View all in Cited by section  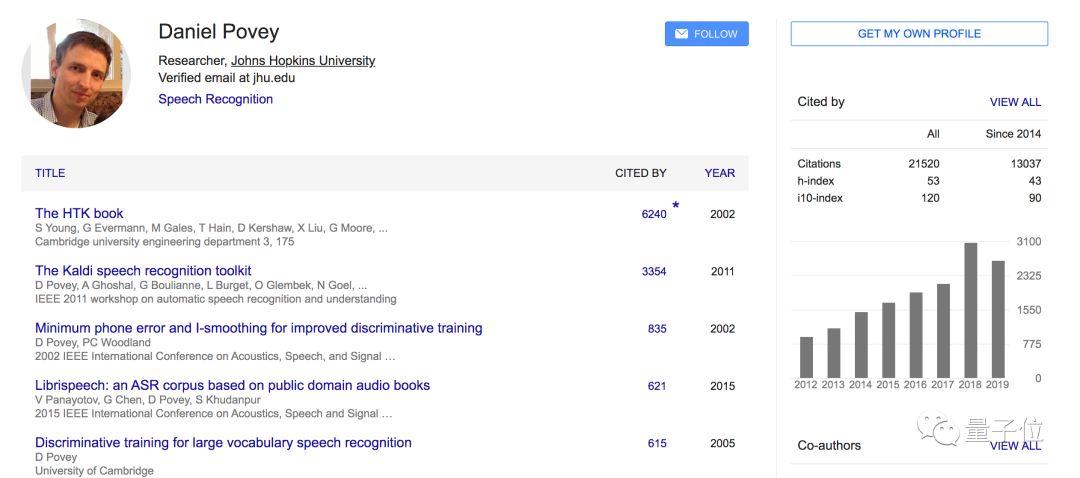(x=1015, y=102)
